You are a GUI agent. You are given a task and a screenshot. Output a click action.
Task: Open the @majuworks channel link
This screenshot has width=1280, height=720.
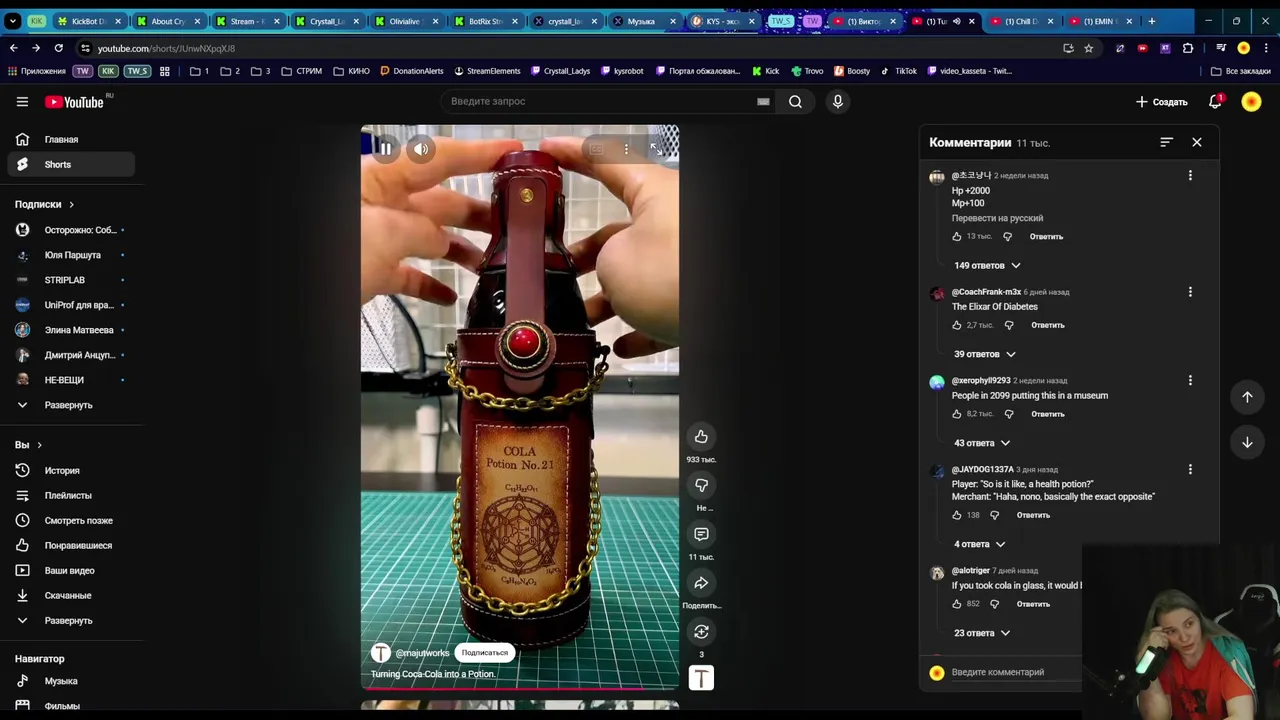(422, 653)
